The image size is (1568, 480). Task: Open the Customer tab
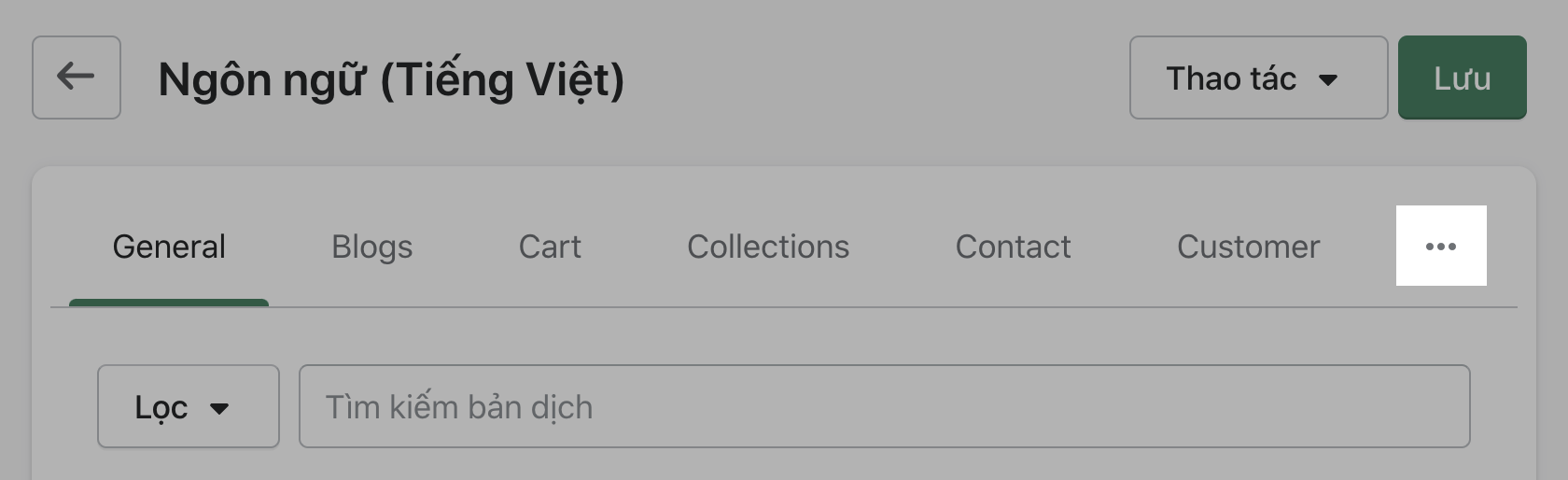[x=1248, y=247]
